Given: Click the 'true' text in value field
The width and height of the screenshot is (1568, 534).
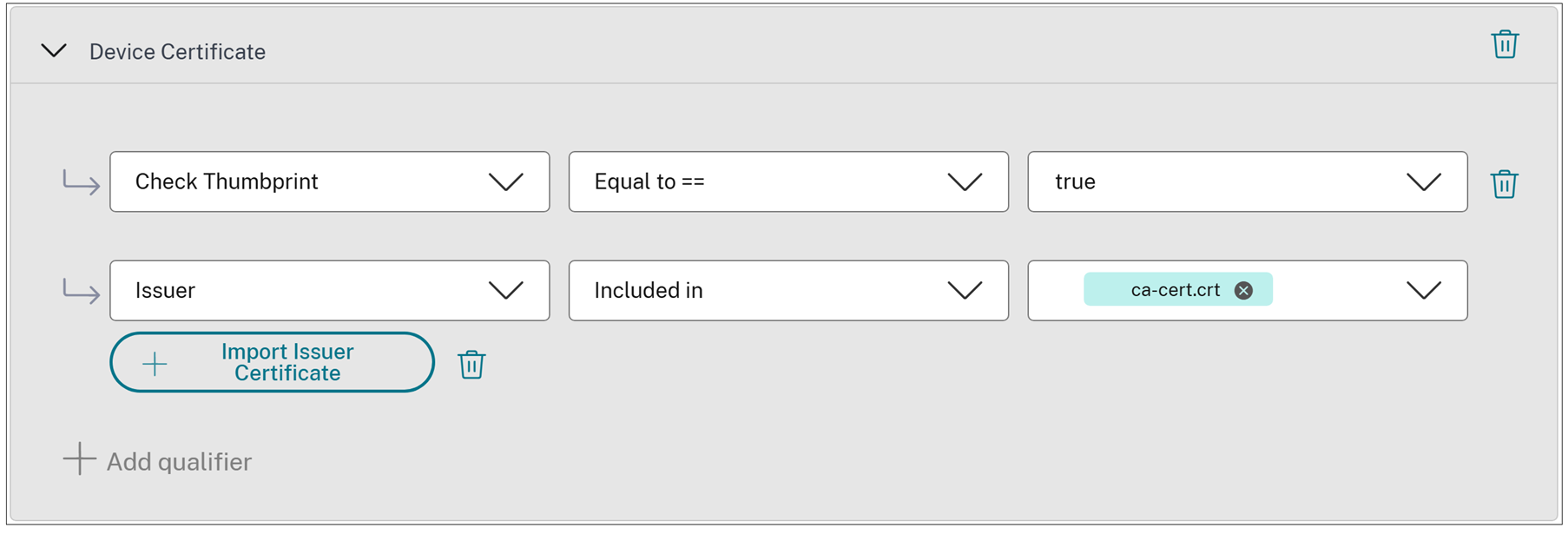Looking at the screenshot, I should coord(1075,181).
